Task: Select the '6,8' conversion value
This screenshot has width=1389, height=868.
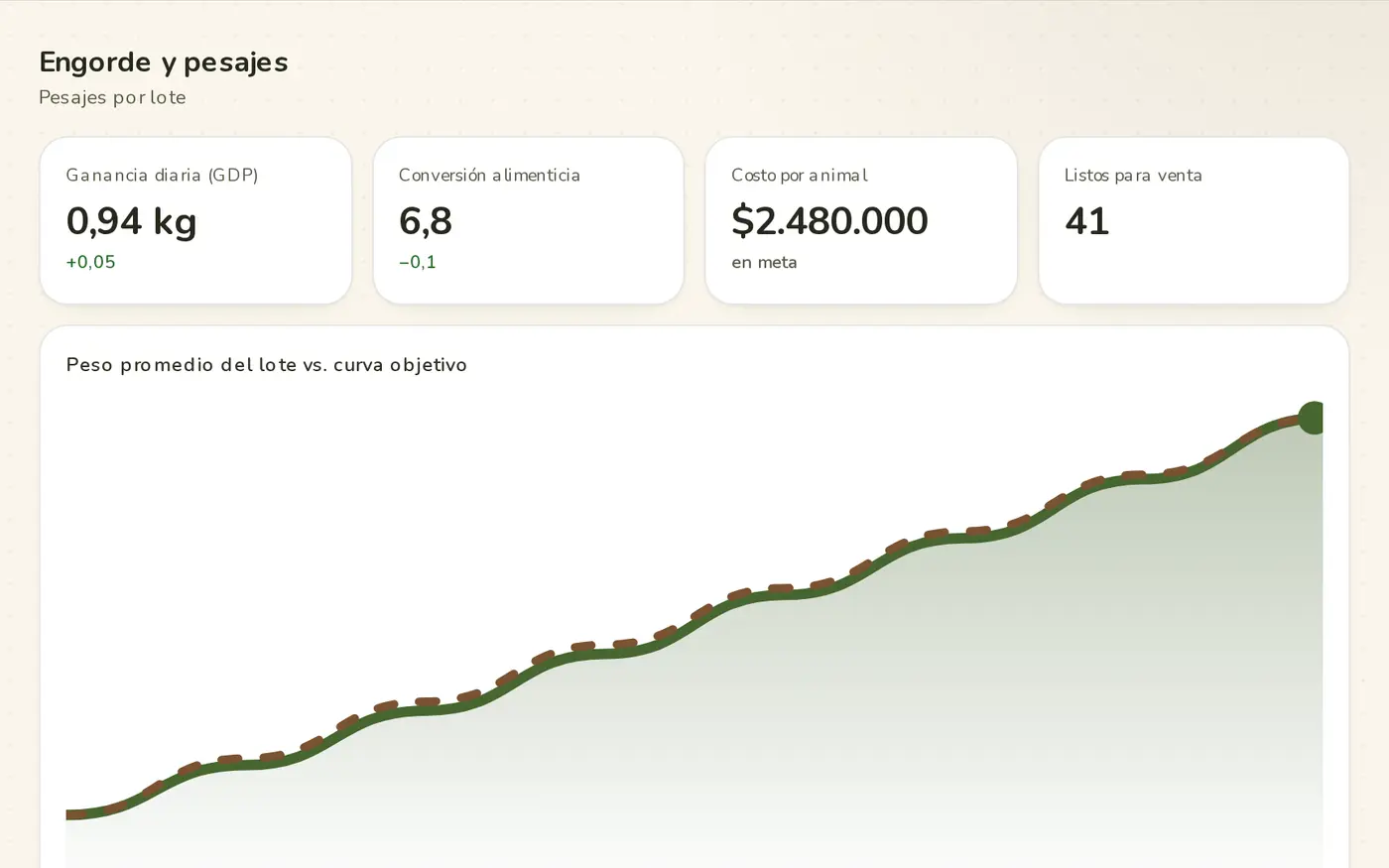Action: coord(426,221)
